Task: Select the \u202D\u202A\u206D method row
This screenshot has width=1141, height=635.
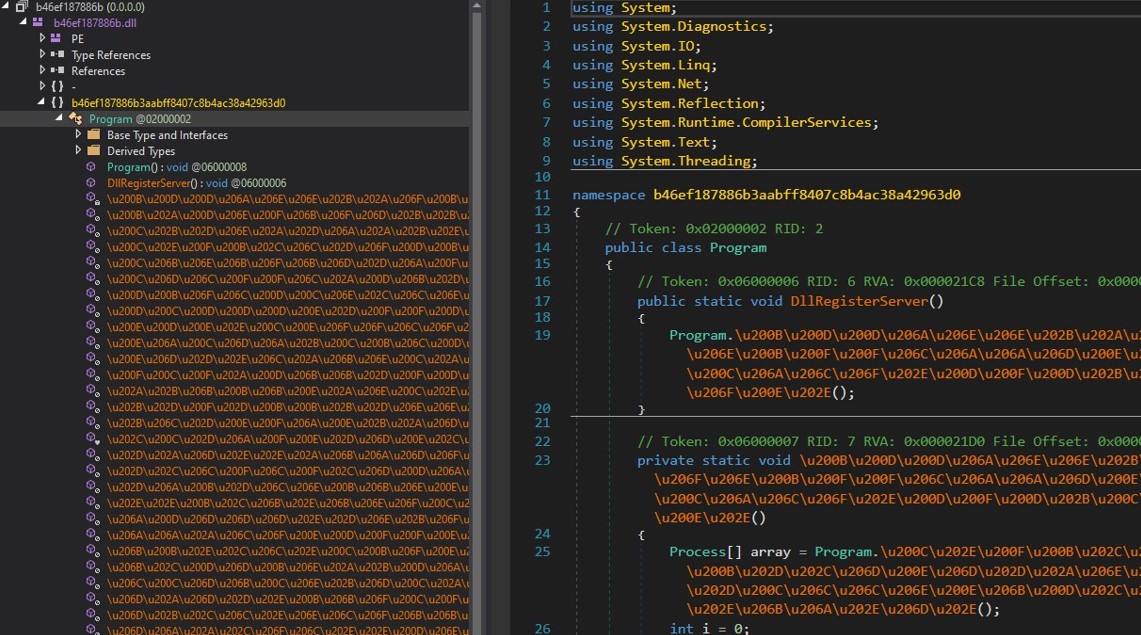Action: [x=287, y=455]
